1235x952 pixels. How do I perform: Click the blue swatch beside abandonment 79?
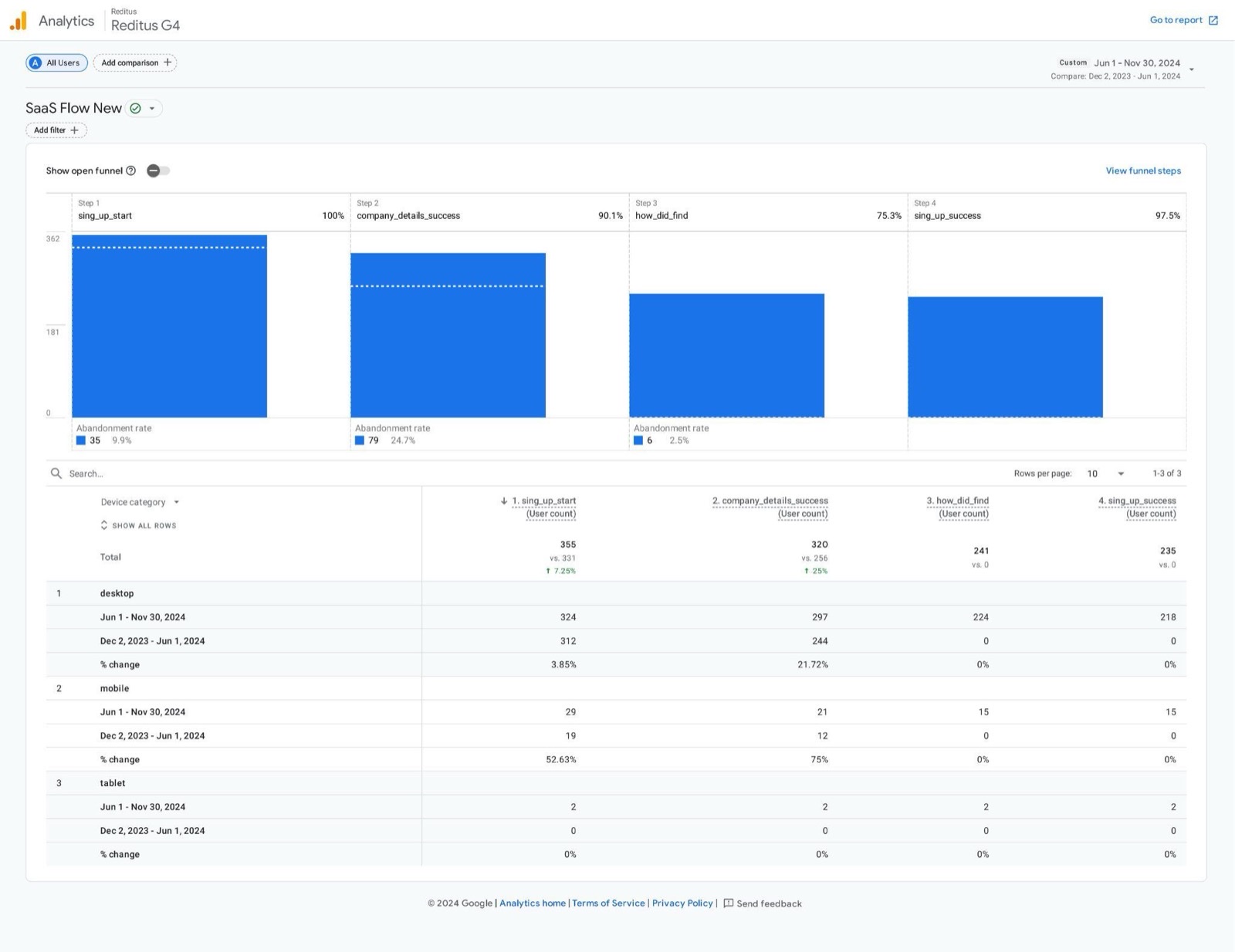point(360,441)
